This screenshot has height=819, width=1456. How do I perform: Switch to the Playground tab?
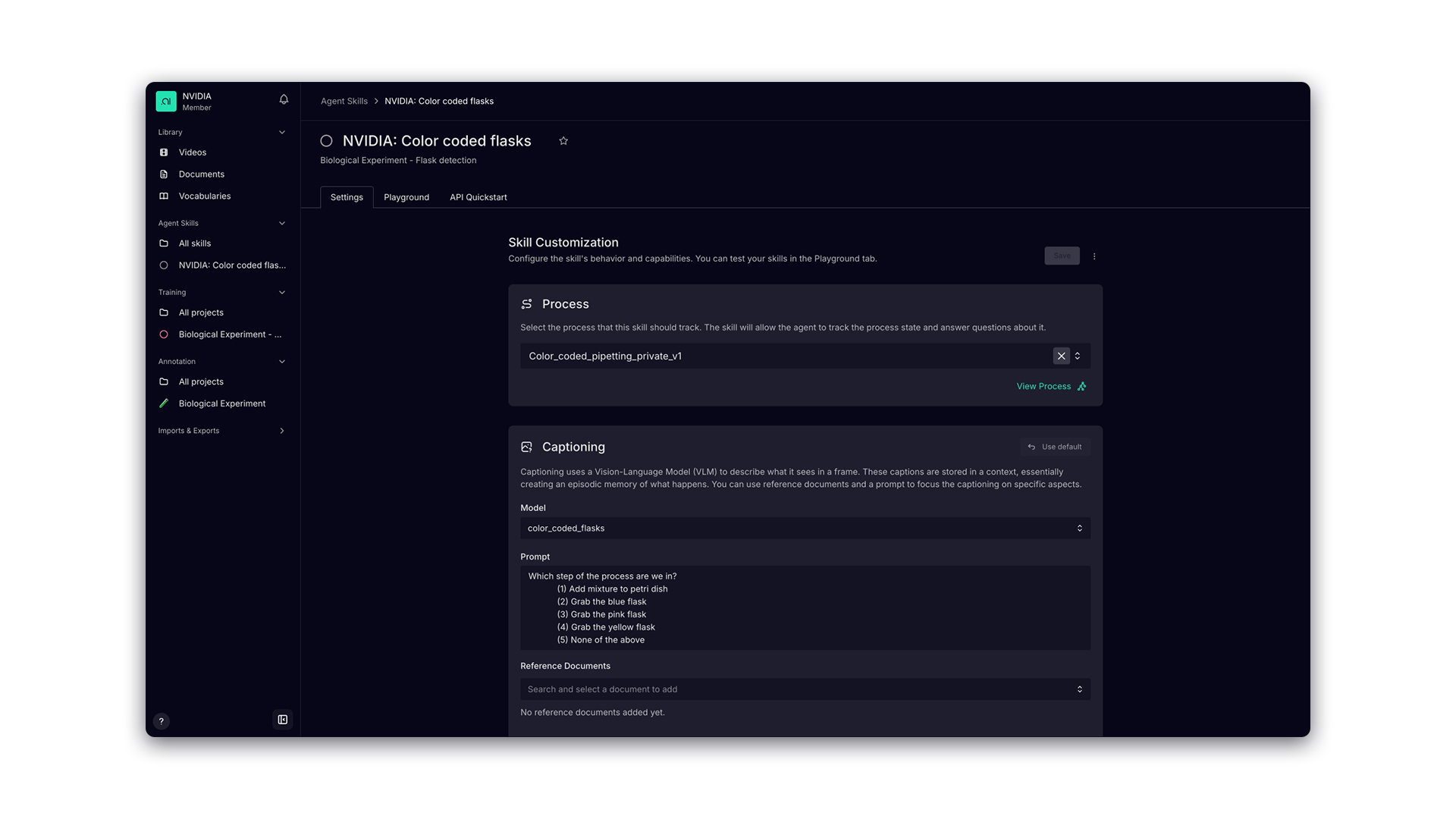click(x=406, y=197)
